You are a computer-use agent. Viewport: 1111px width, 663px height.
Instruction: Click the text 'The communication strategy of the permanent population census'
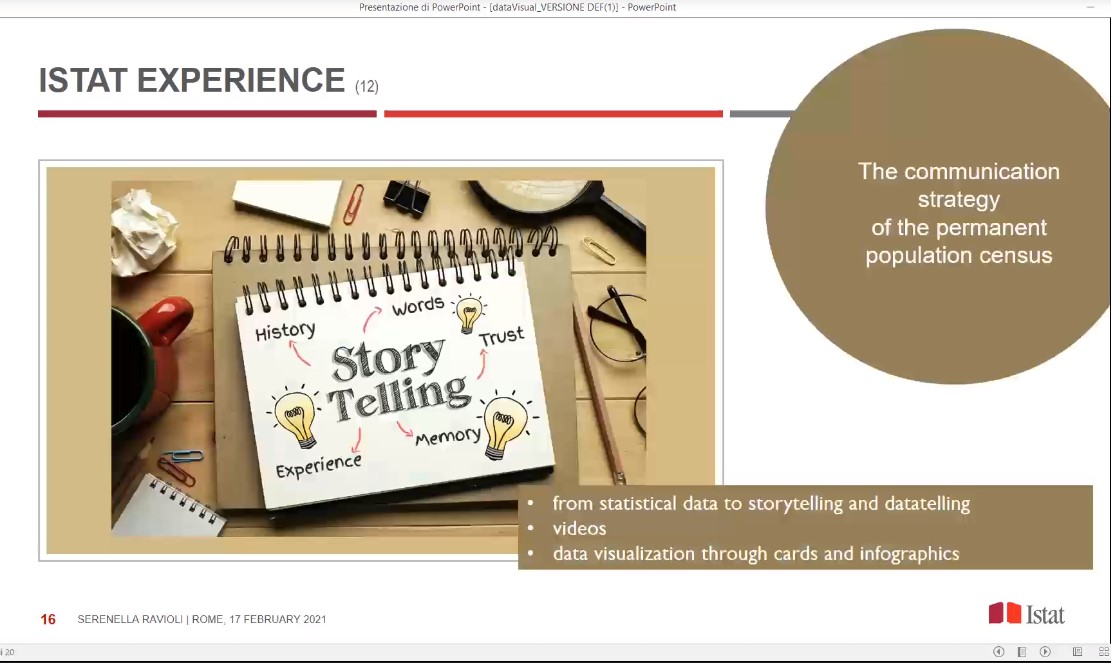coord(959,213)
